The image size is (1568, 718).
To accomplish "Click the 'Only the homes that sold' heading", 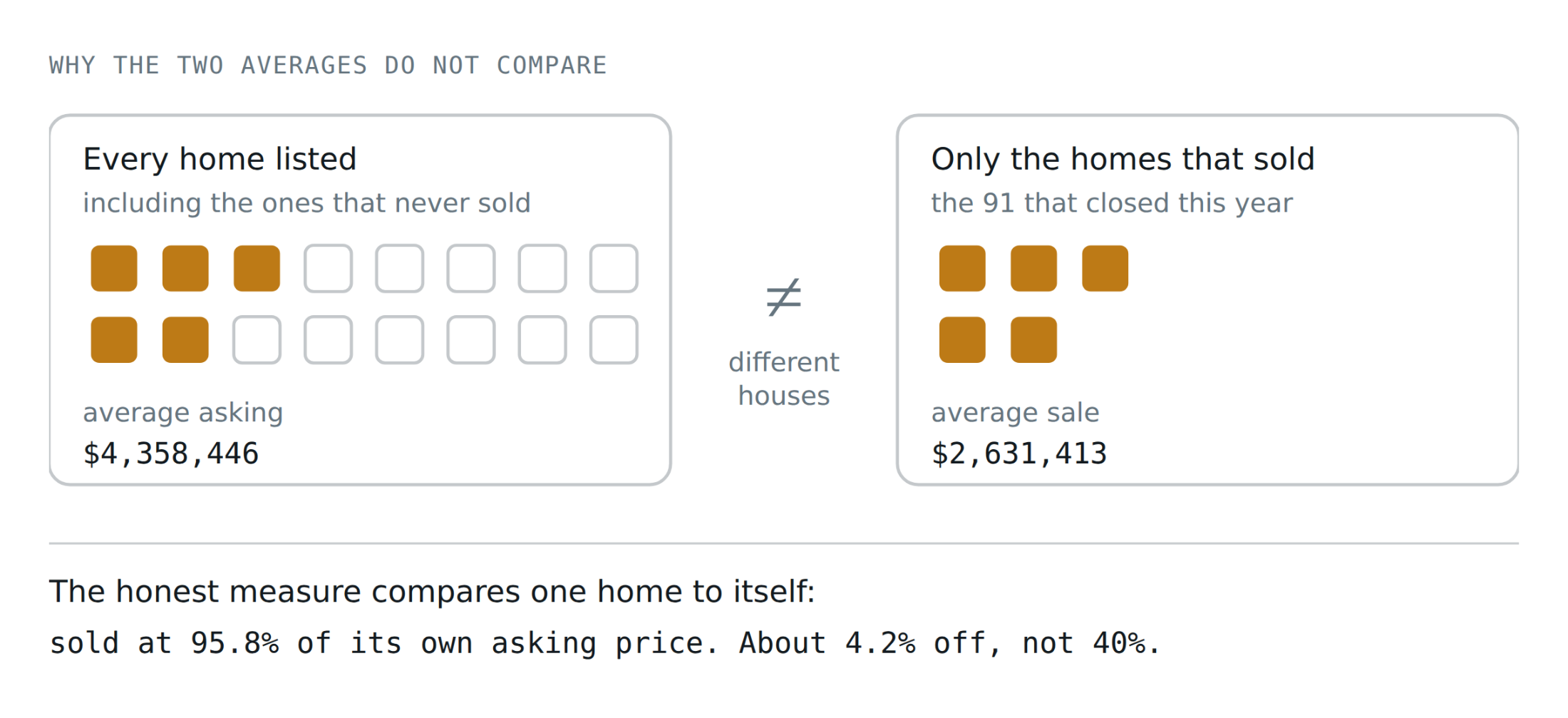I will (1123, 159).
